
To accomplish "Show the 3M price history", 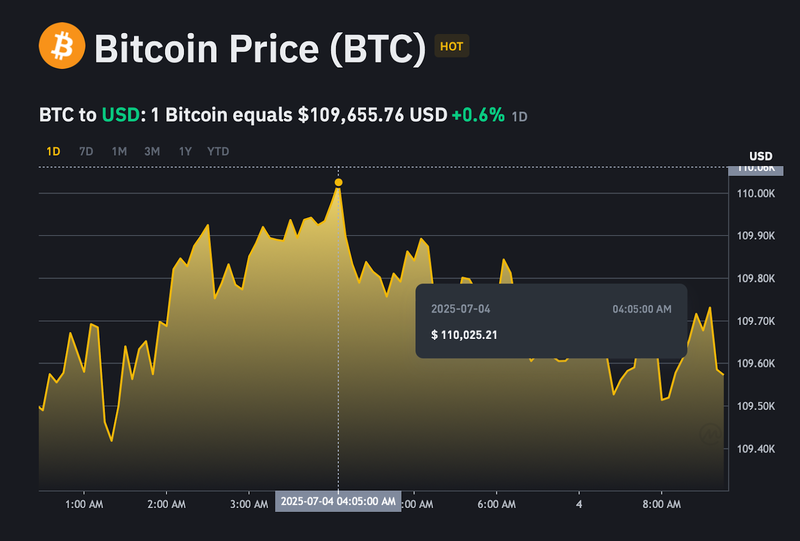I will (x=152, y=151).
